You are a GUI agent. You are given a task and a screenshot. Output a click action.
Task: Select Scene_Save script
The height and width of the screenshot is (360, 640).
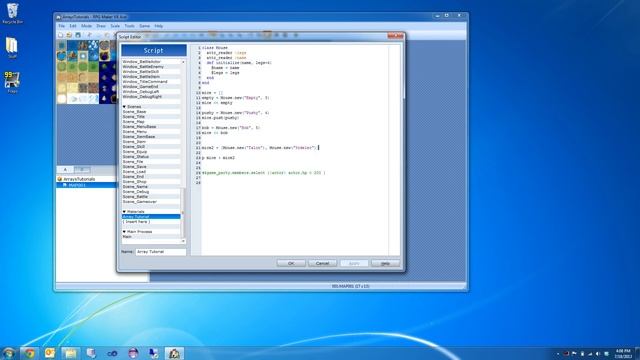pos(151,167)
